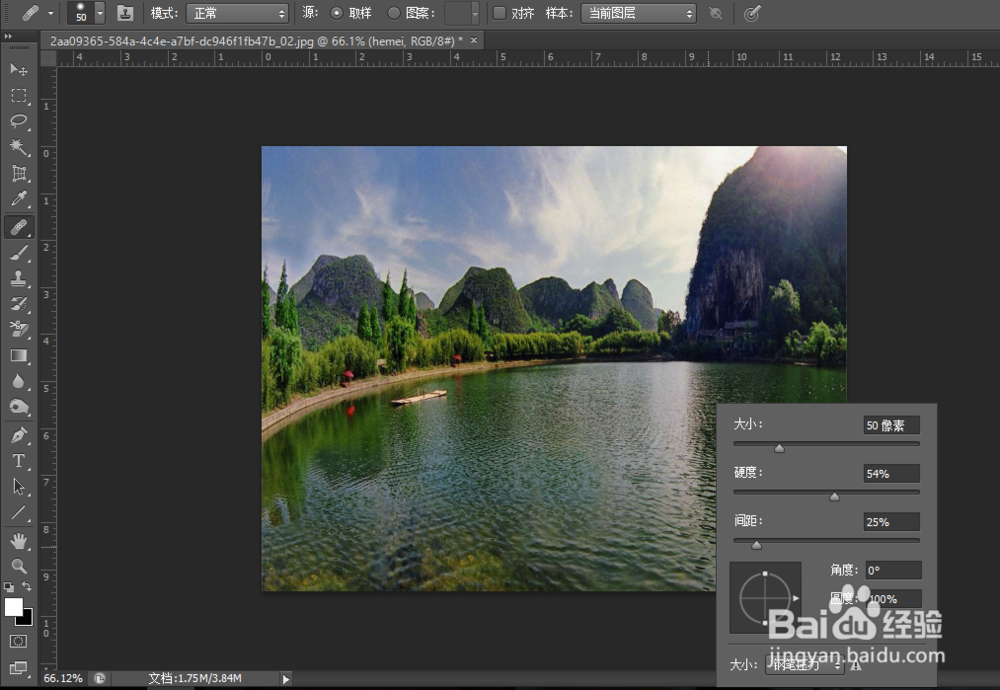Swap foreground and background colors
Screen dimensions: 1000x690
(x=27, y=585)
